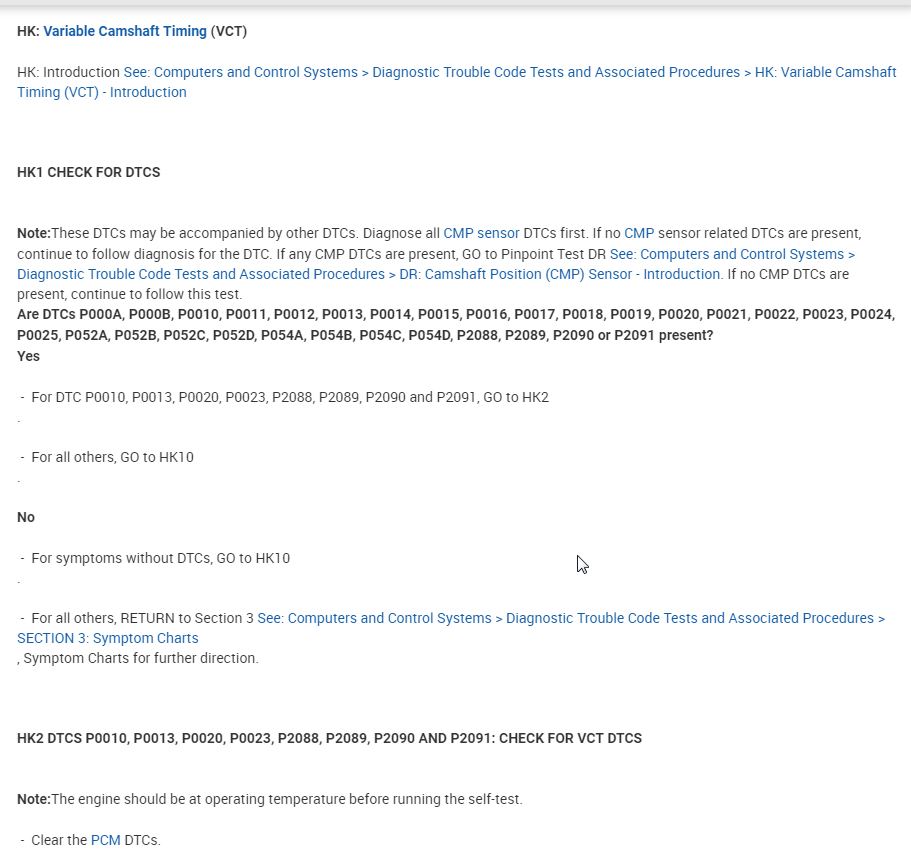Click the bold "No" answer label
The image size is (911, 863).
click(x=26, y=517)
